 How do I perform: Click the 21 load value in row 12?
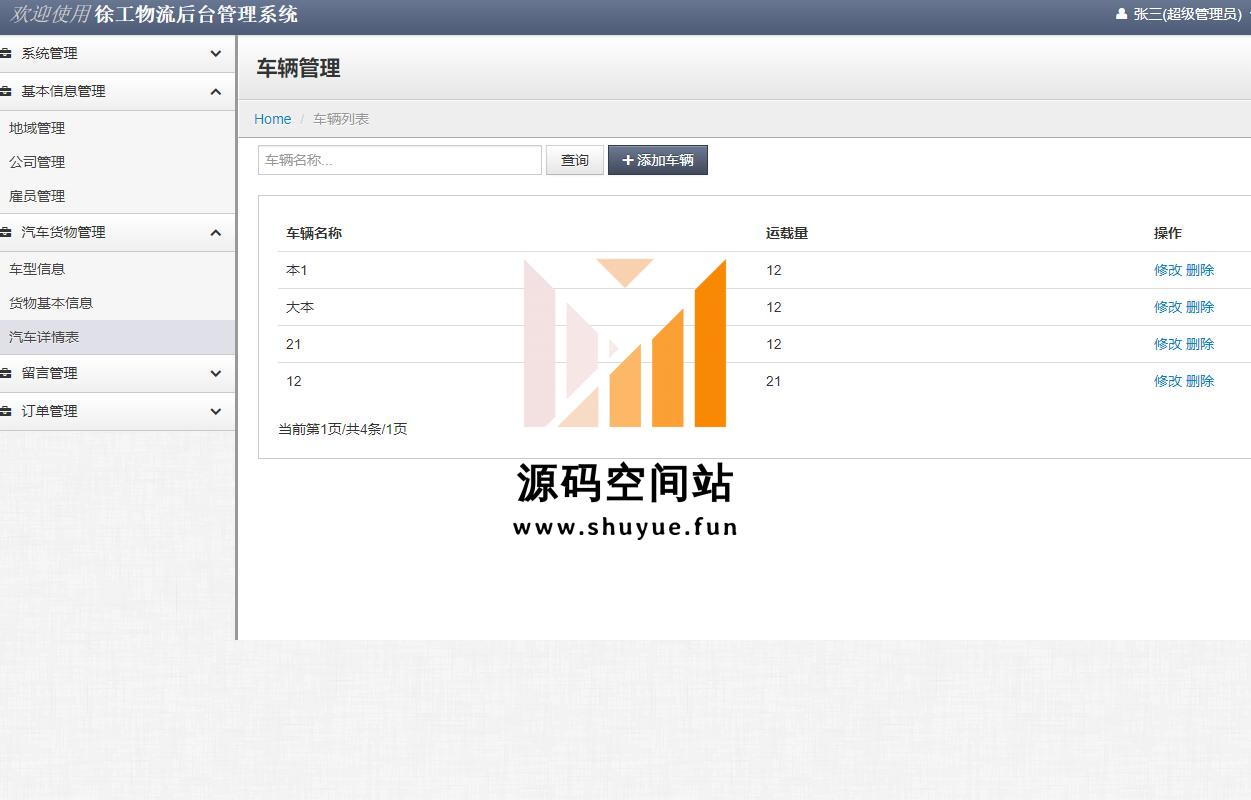(x=774, y=381)
